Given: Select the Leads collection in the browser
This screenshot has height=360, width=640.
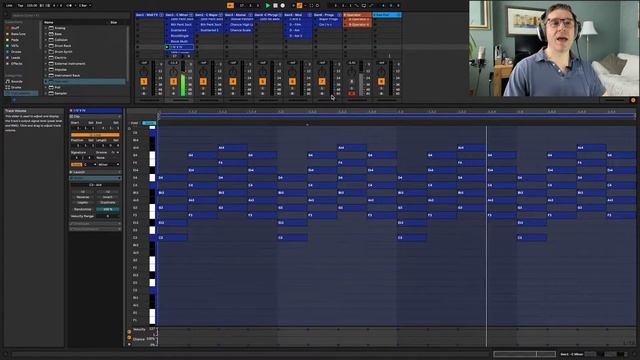Looking at the screenshot, I should (x=16, y=58).
